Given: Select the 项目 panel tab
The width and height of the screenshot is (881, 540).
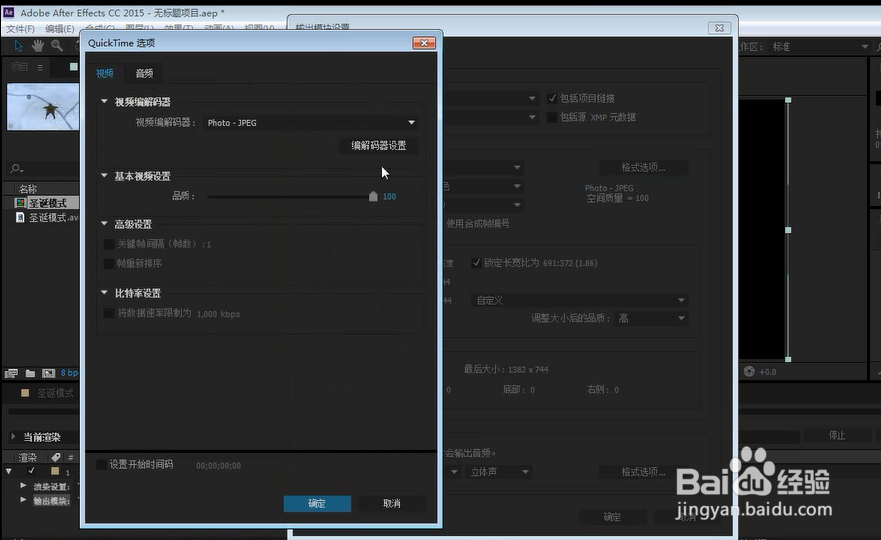Looking at the screenshot, I should click(20, 66).
